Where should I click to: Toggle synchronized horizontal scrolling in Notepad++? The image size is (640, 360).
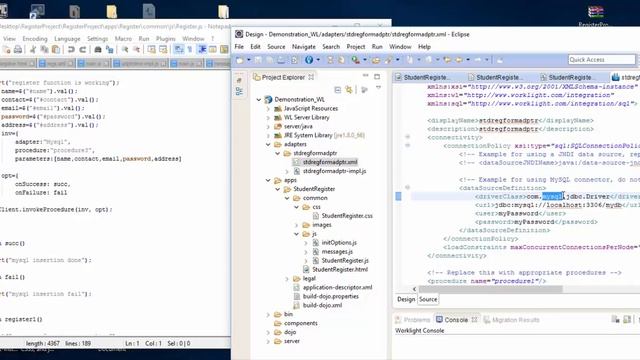[x=163, y=49]
